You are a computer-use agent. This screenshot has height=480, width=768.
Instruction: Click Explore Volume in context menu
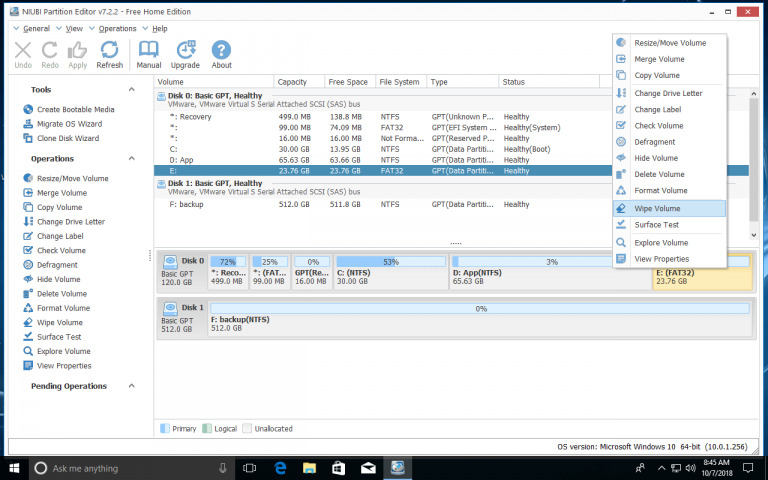(669, 243)
